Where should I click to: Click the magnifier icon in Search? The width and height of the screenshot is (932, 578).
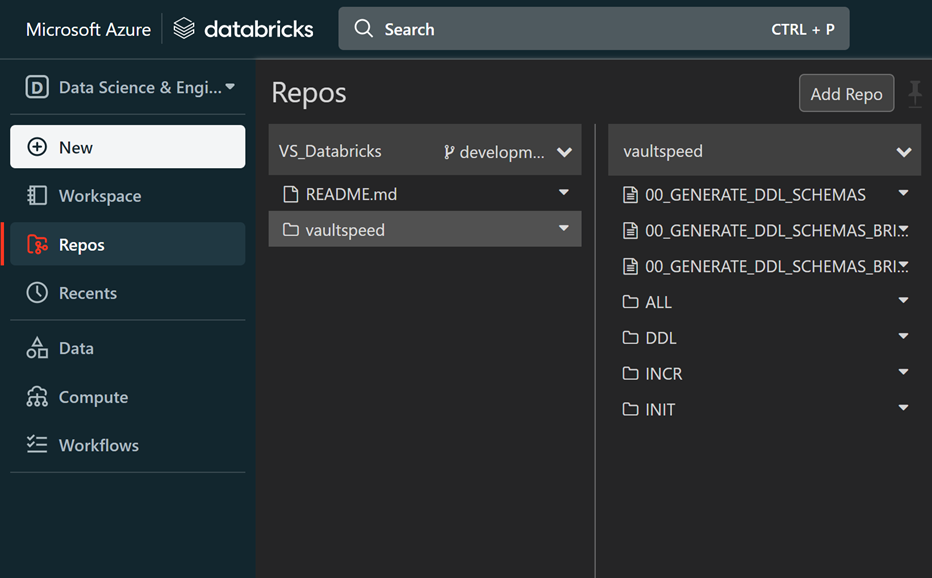pos(364,29)
